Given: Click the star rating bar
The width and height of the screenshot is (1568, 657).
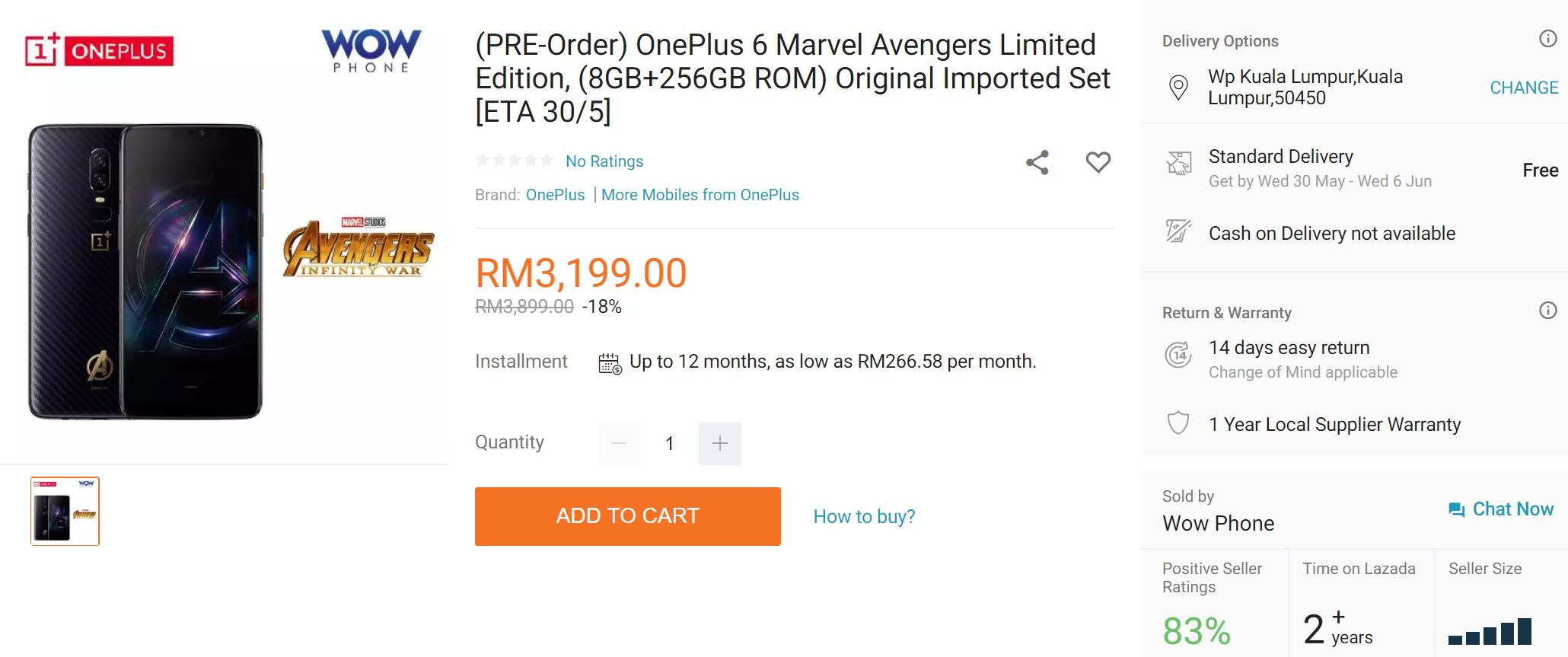Looking at the screenshot, I should tap(515, 160).
